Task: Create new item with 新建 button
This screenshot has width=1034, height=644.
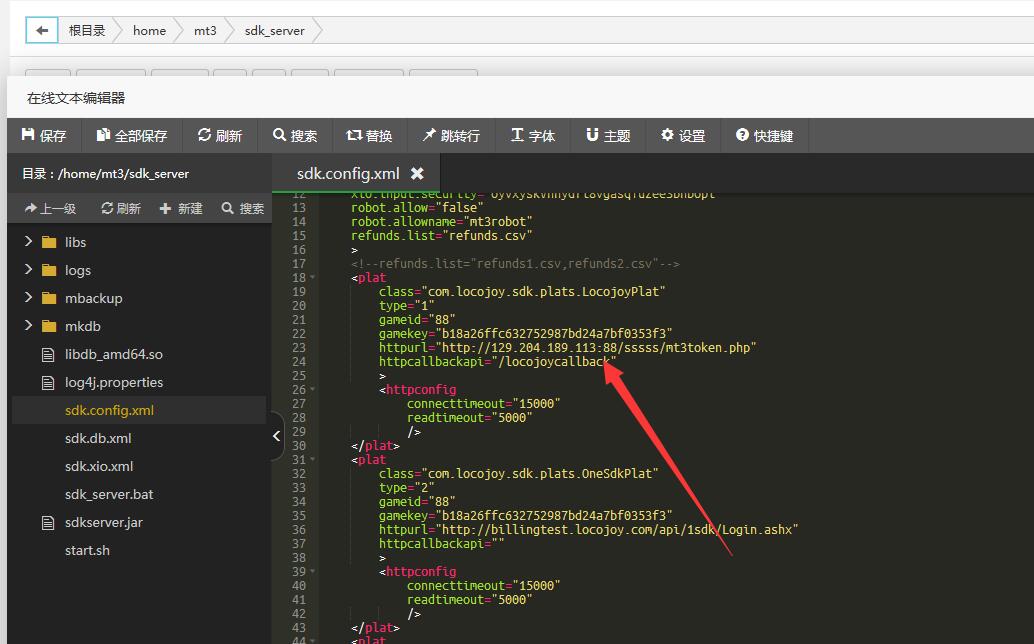Action: [x=181, y=209]
